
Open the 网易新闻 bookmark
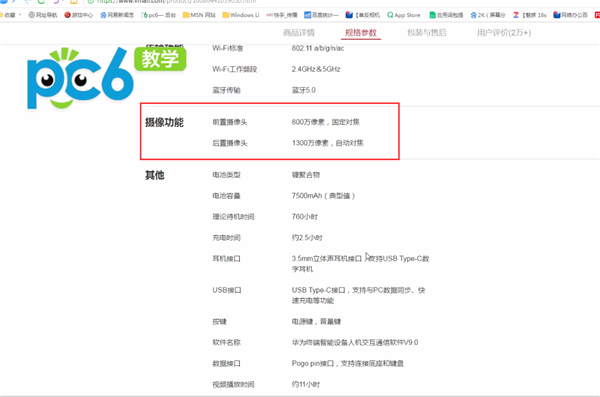click(x=117, y=15)
